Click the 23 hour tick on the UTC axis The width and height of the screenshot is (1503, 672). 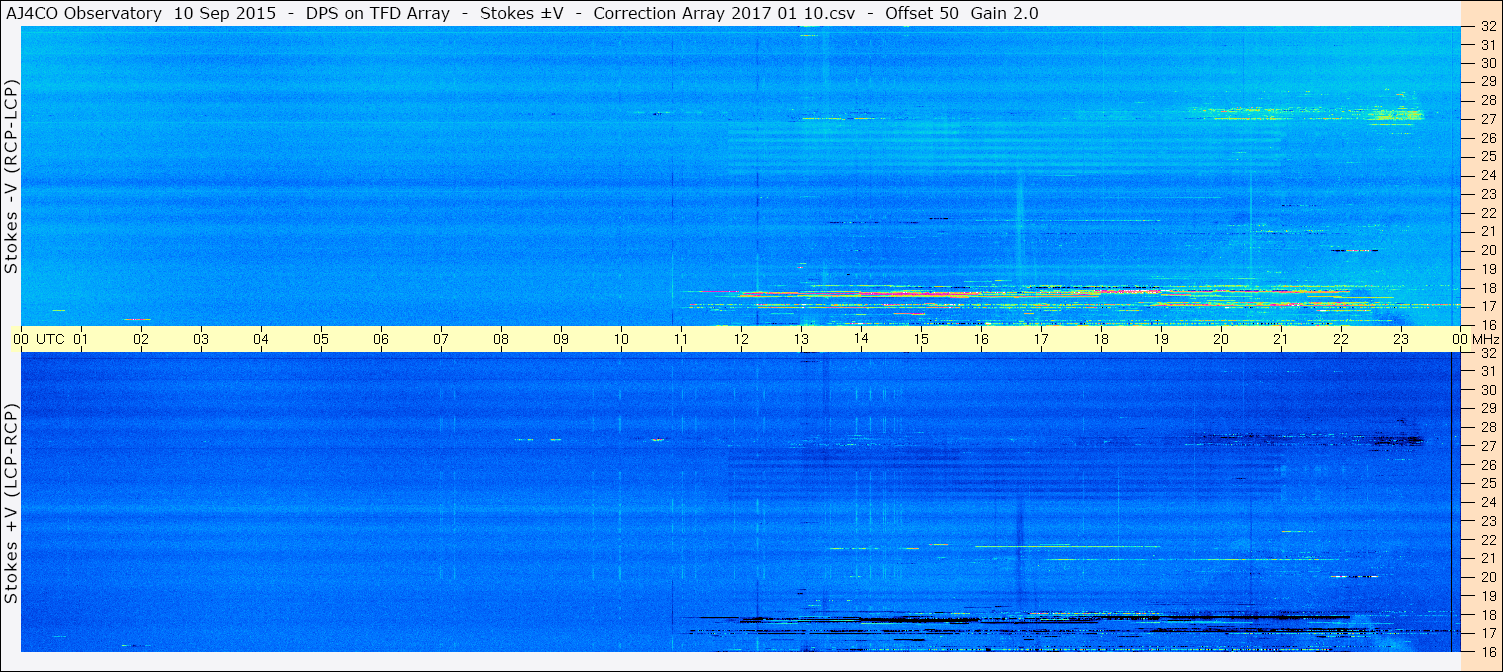click(1401, 339)
